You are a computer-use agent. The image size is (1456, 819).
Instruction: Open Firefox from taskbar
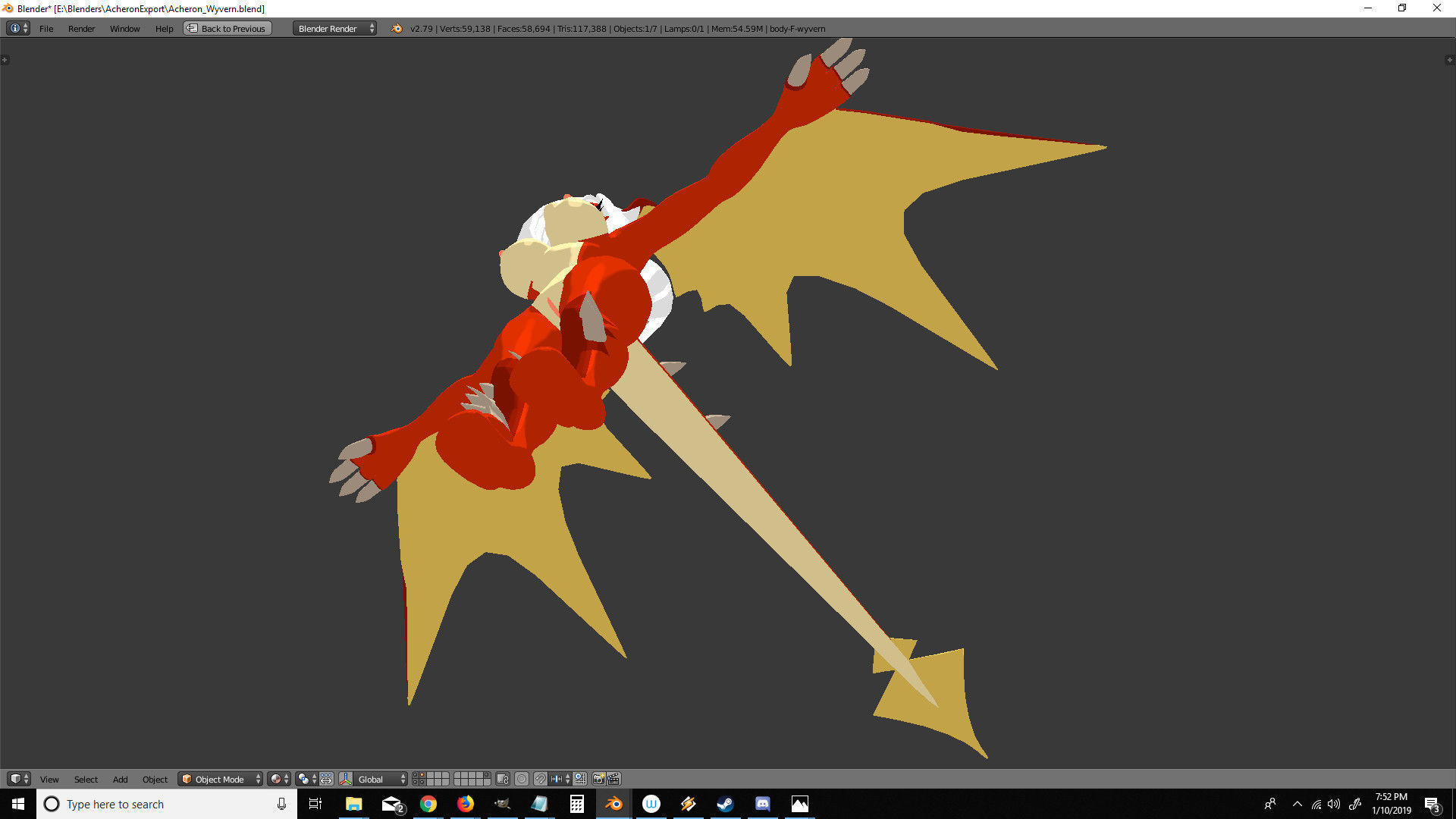click(466, 804)
